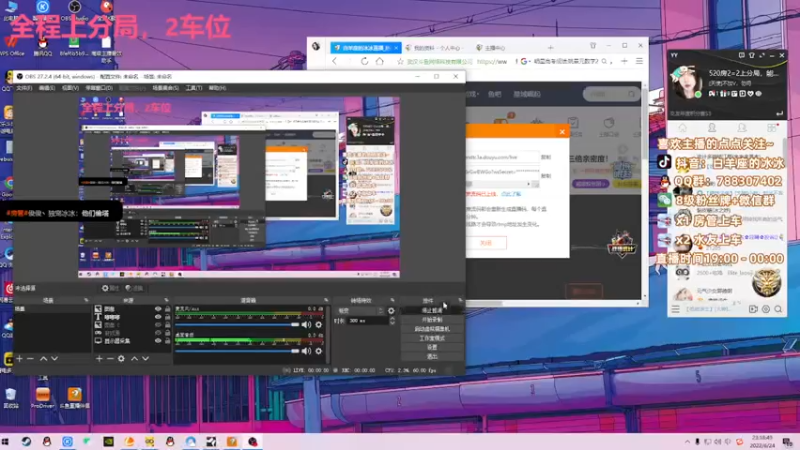Pop out the audio mixer dock panel
800x450 pixels.
pyautogui.click(x=326, y=300)
